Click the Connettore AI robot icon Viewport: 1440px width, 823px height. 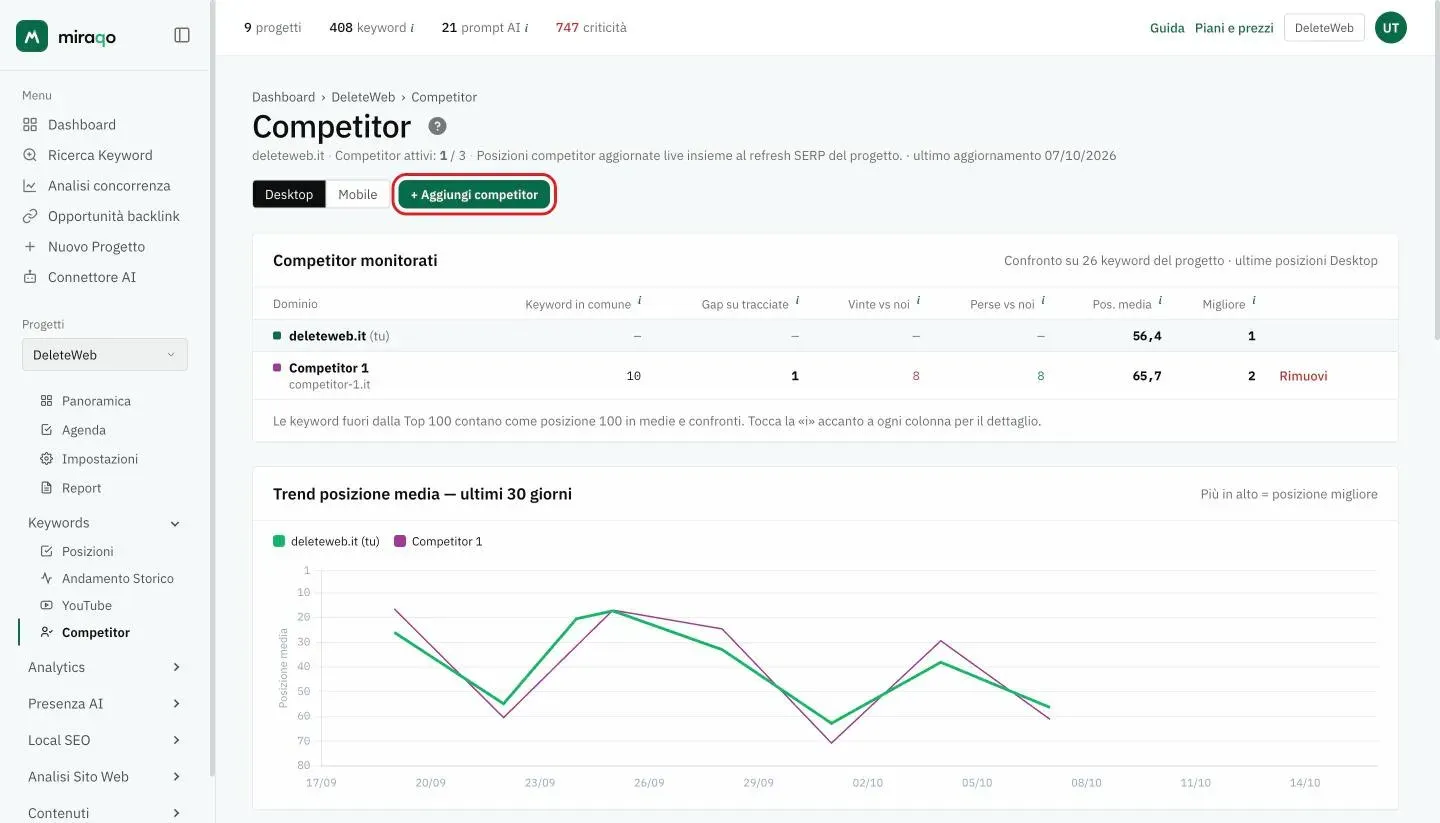[30, 277]
